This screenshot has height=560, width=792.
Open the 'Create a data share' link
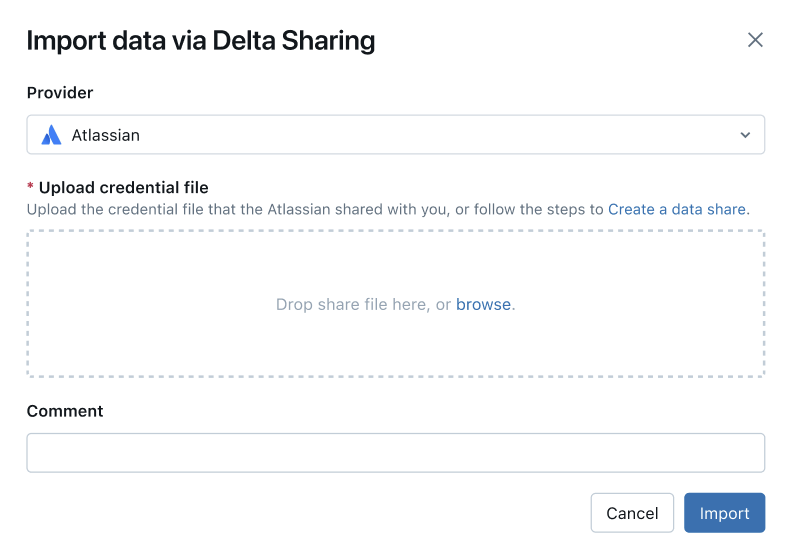677,209
